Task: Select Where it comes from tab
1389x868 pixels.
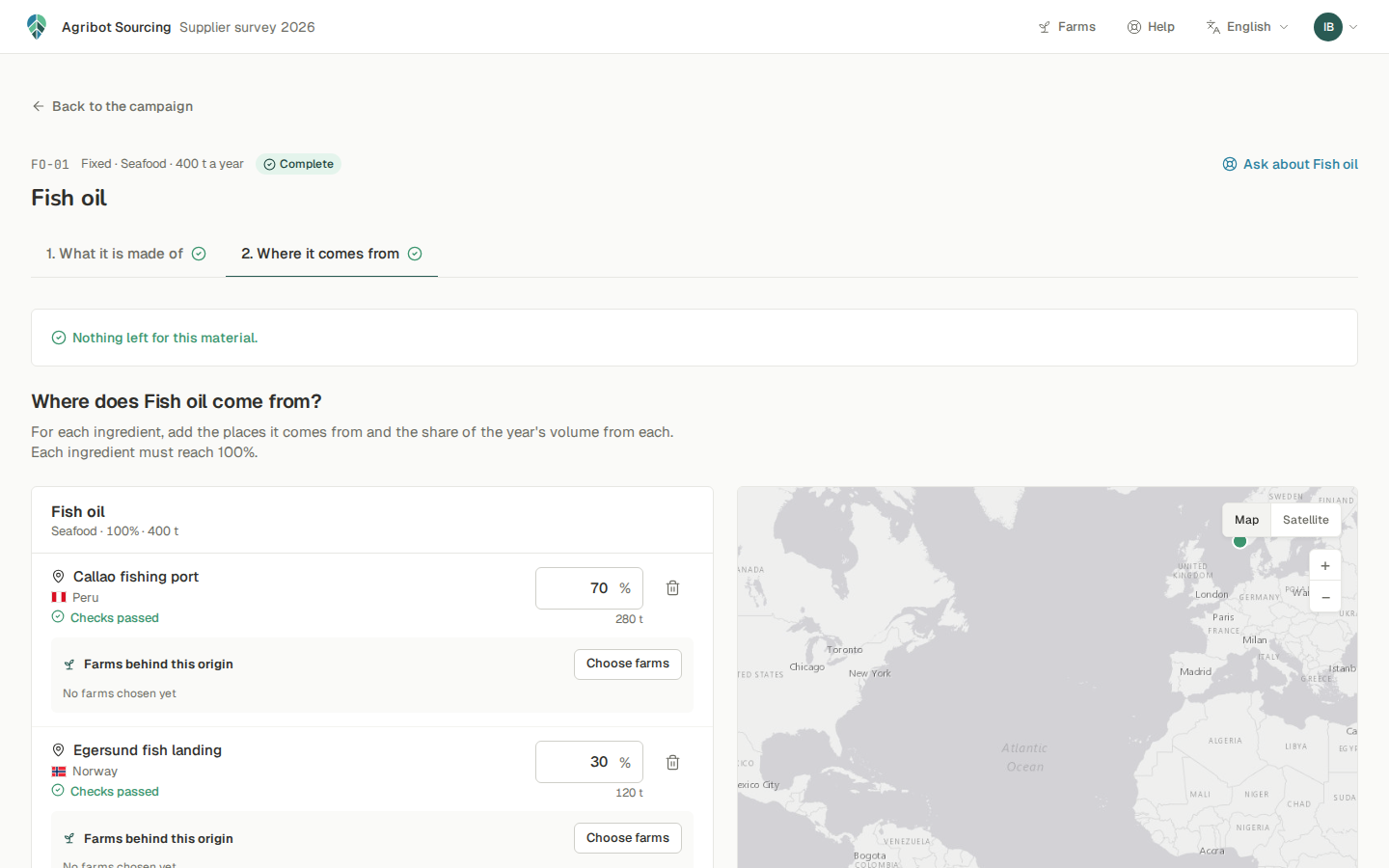Action: click(x=332, y=254)
